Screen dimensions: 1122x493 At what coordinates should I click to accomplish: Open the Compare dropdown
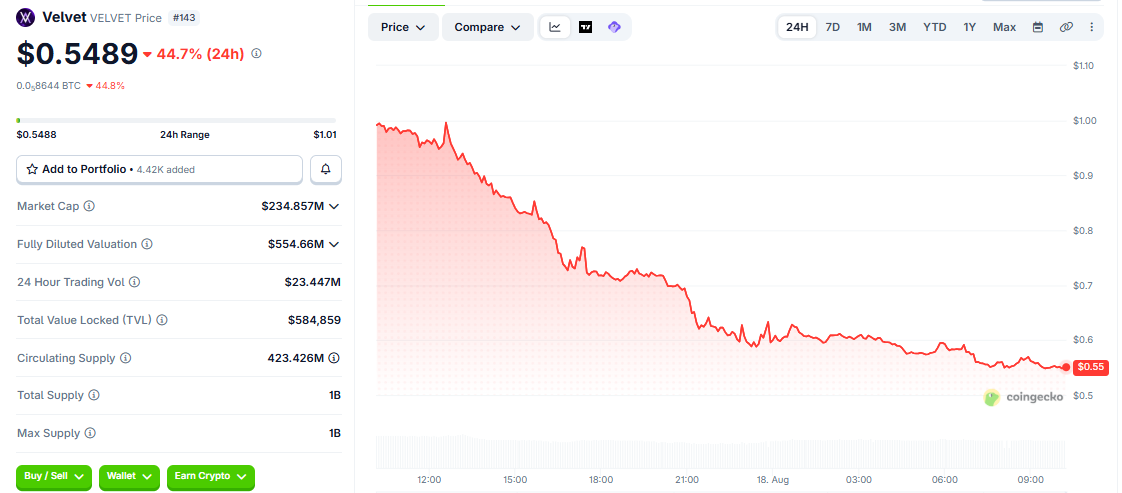pos(488,27)
